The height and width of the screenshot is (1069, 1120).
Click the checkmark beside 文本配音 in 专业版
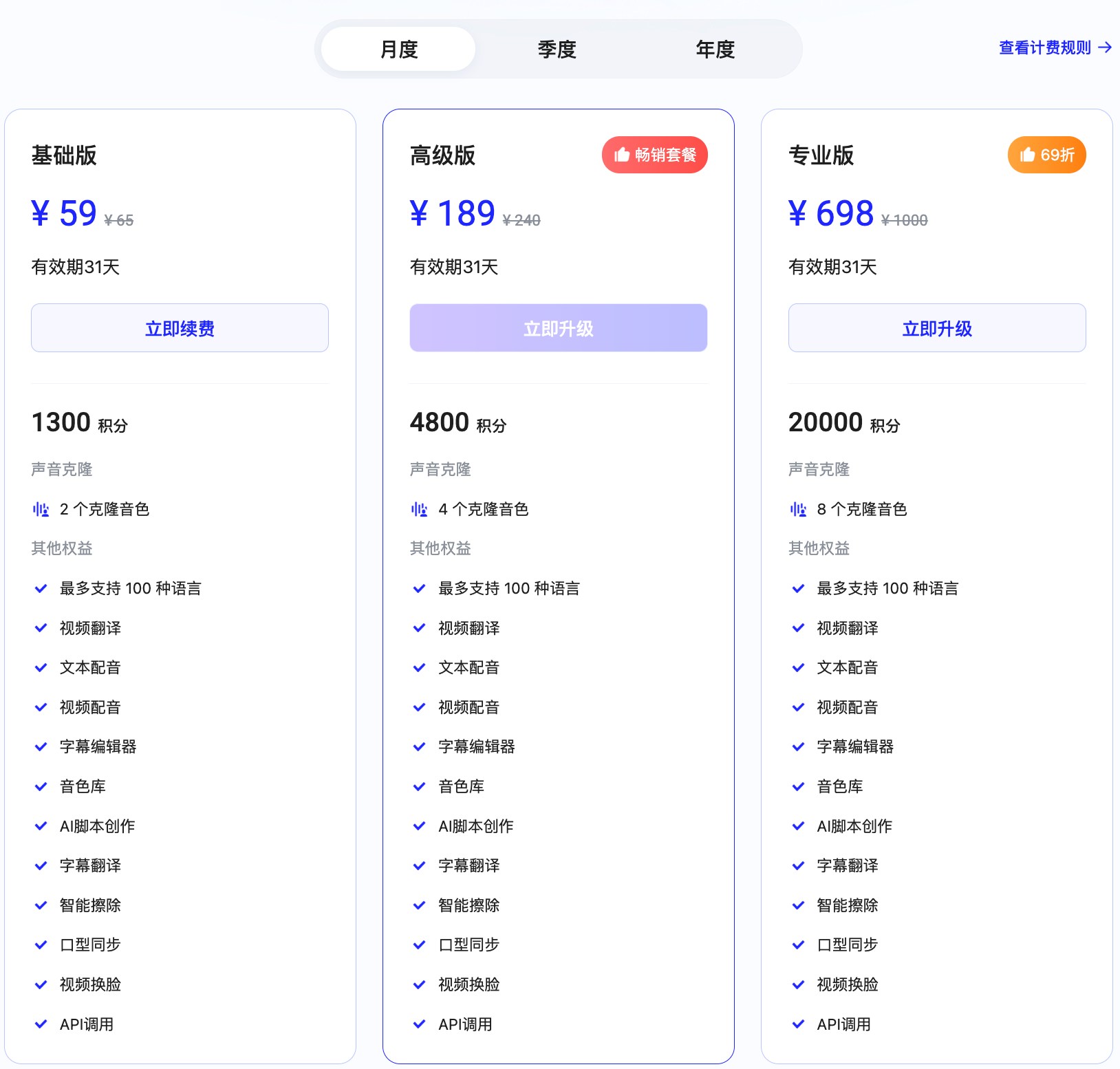point(798,668)
